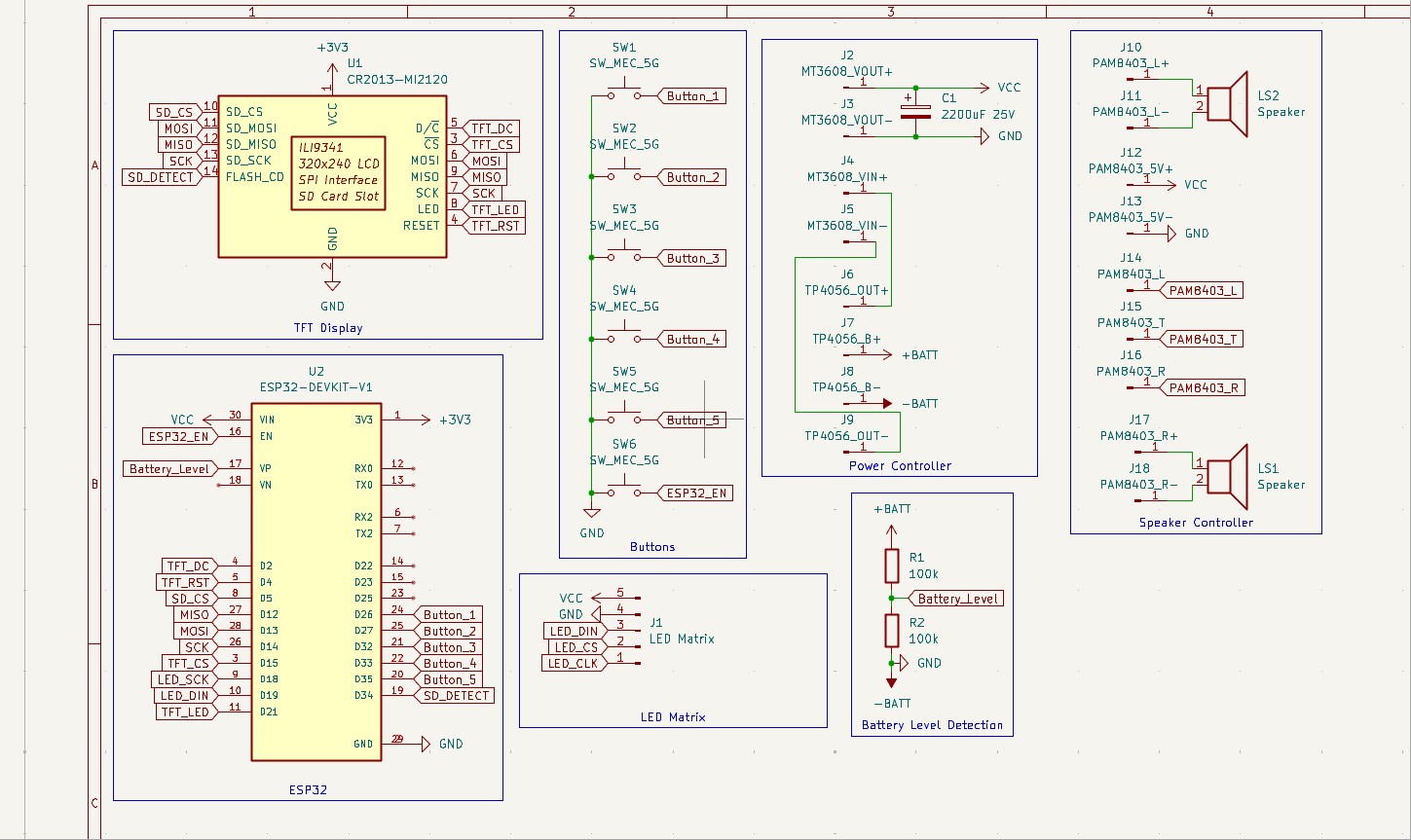Screen dimensions: 1411x840
Task: Click the -BATT arrow at connector J8
Action: pos(886,403)
